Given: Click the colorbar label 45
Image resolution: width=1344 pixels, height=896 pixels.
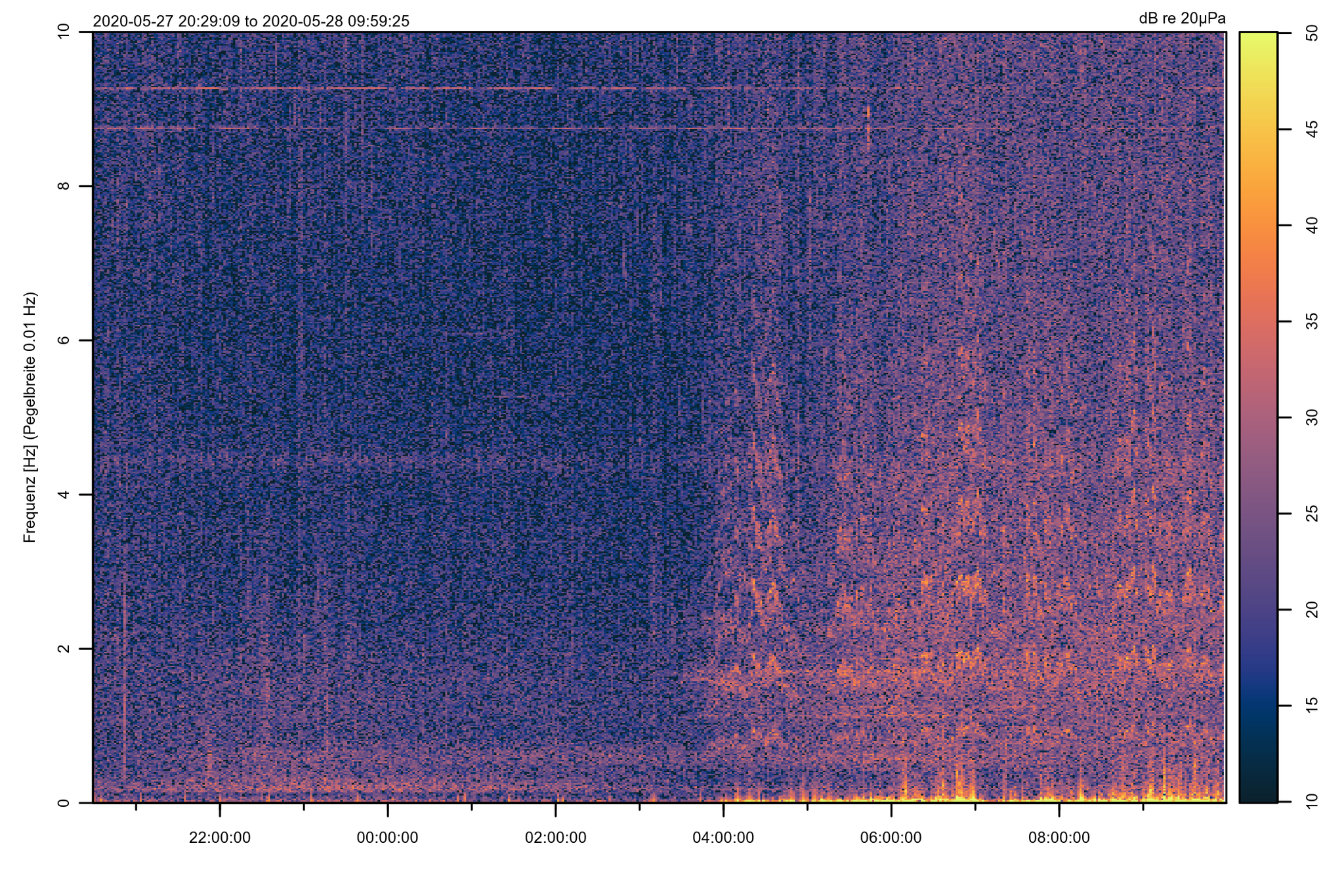Looking at the screenshot, I should point(1312,129).
